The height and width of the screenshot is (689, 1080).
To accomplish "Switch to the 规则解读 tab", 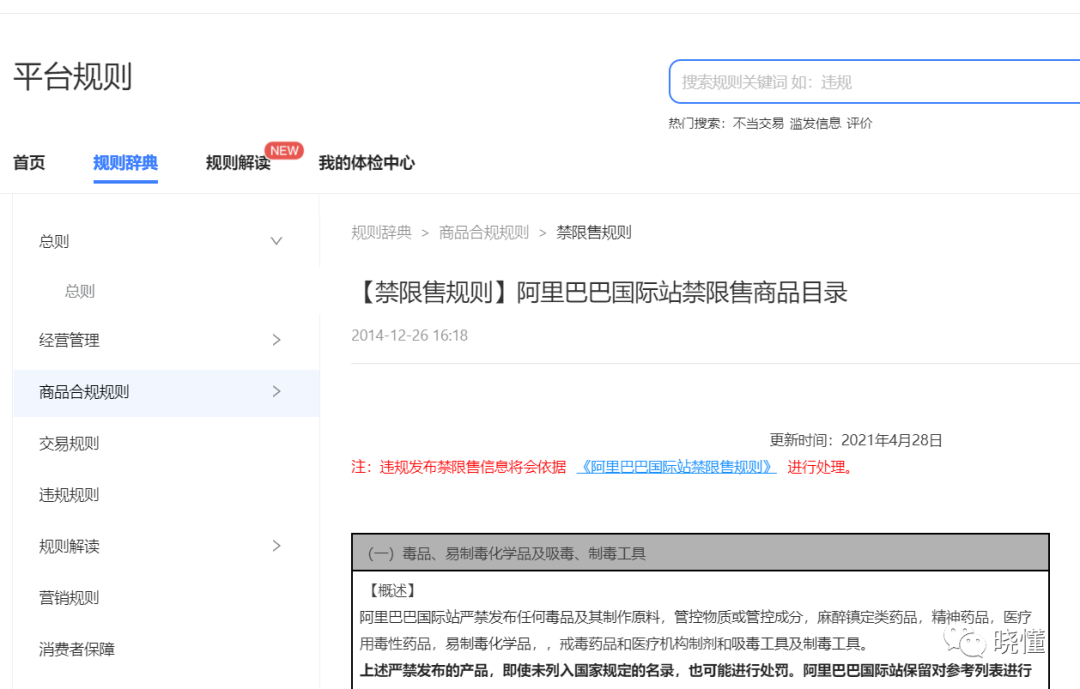I will [238, 163].
